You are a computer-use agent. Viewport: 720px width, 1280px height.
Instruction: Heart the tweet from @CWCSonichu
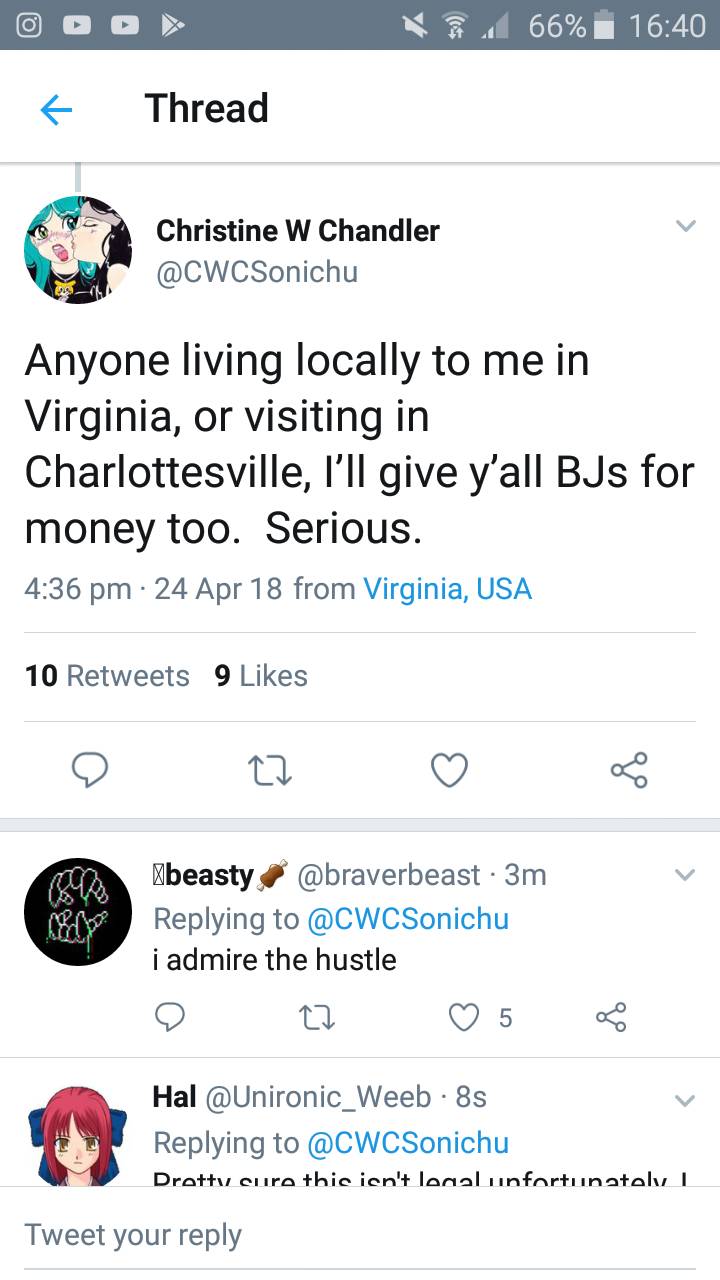[449, 770]
